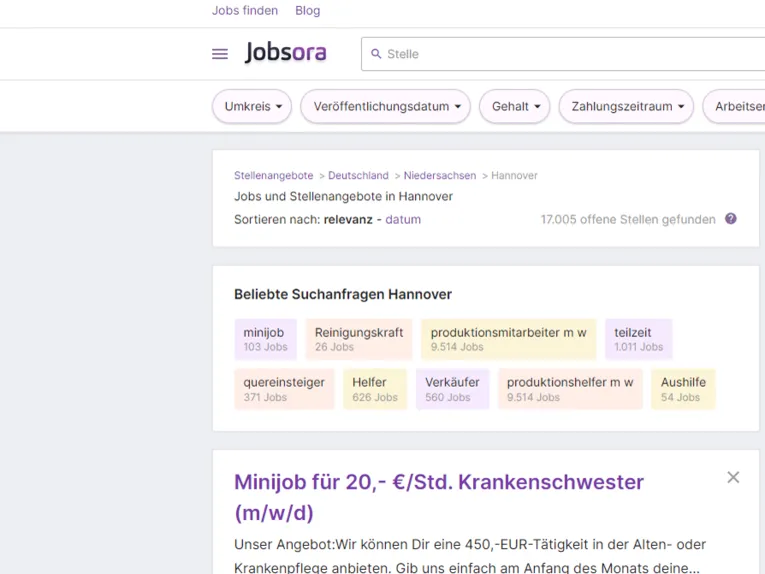This screenshot has height=574, width=765.
Task: Click the Jobs und Stellenangebote in Hannover heading
Action: (x=343, y=197)
